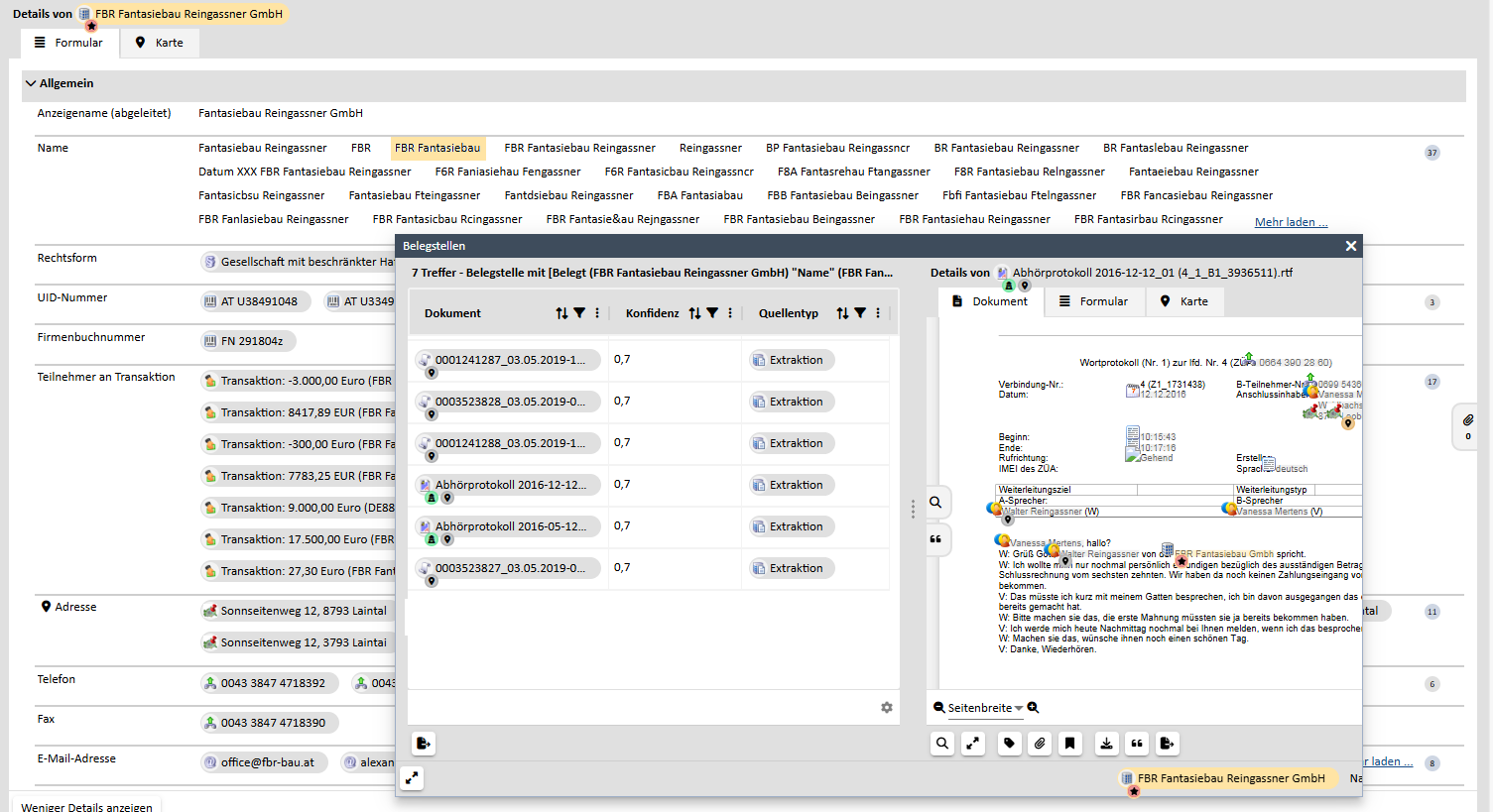Screen dimensions: 1493x812
Task: Switch to Dokument tab in details pane
Action: tap(991, 301)
